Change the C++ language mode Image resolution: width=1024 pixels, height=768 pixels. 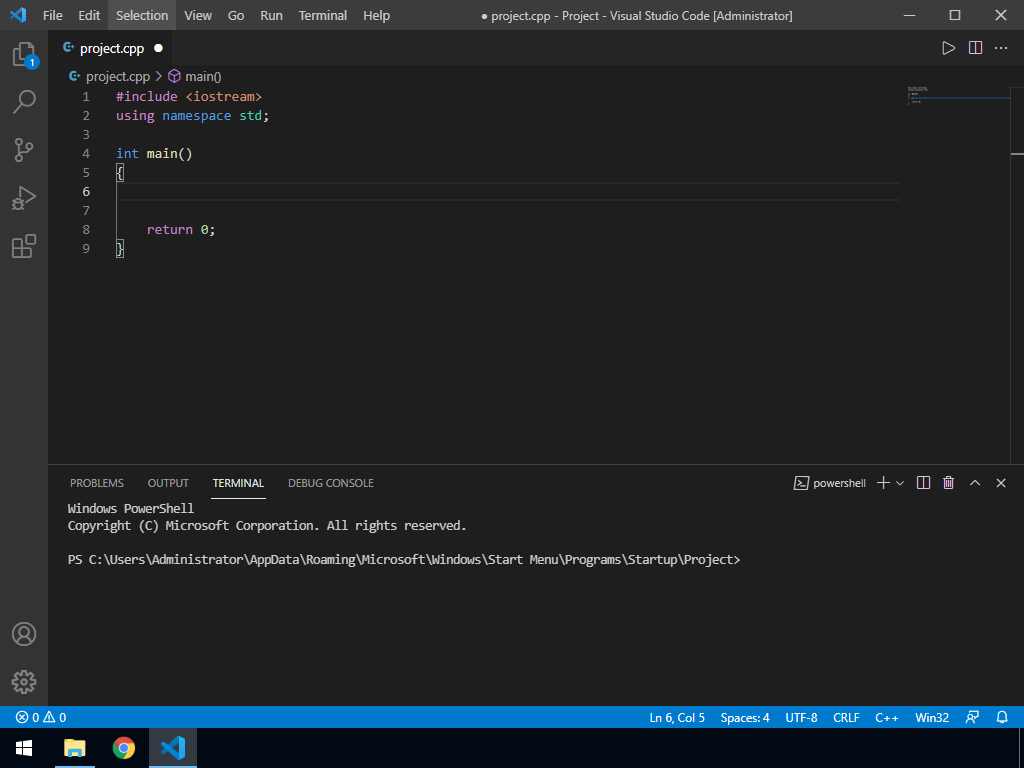click(x=887, y=717)
